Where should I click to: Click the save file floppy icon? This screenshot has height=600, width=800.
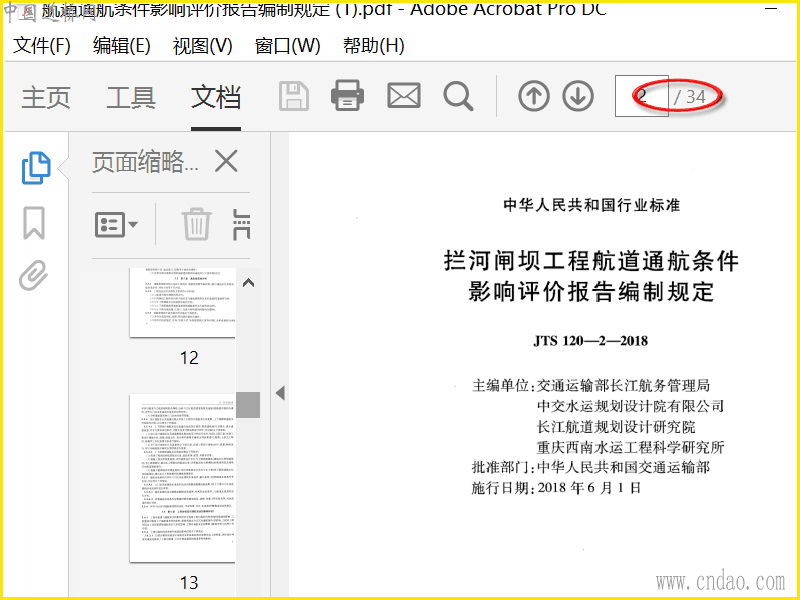294,96
